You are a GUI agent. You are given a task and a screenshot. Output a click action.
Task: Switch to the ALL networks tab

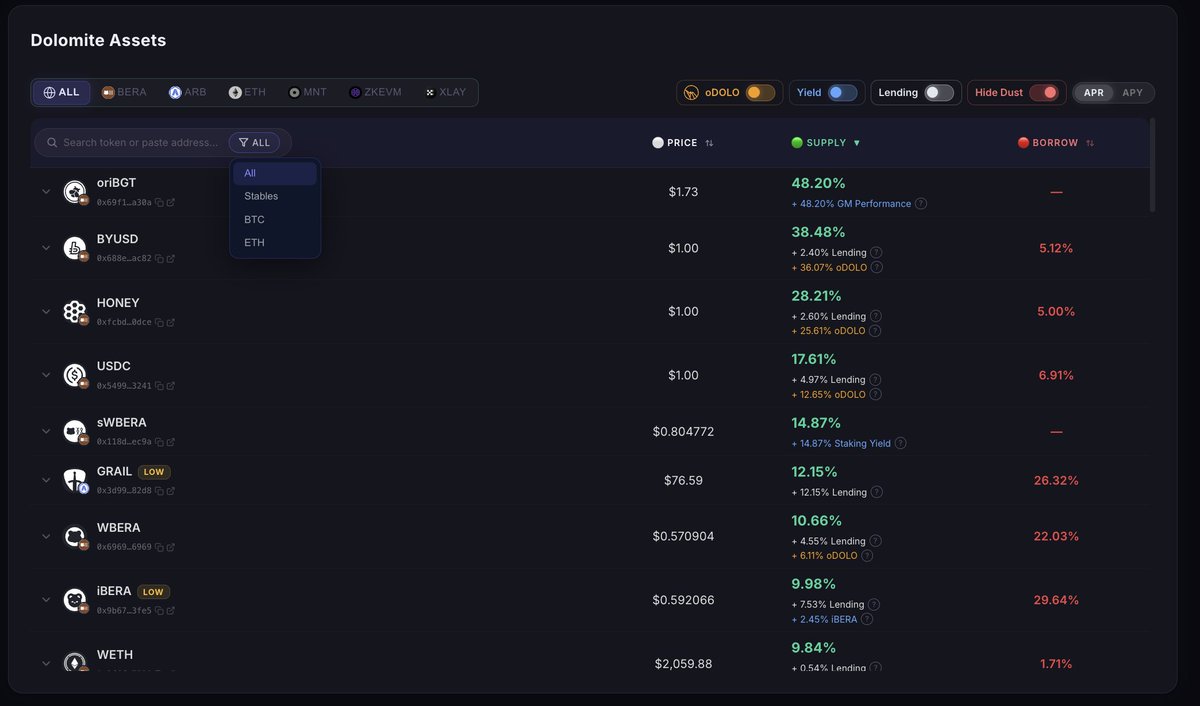click(62, 93)
